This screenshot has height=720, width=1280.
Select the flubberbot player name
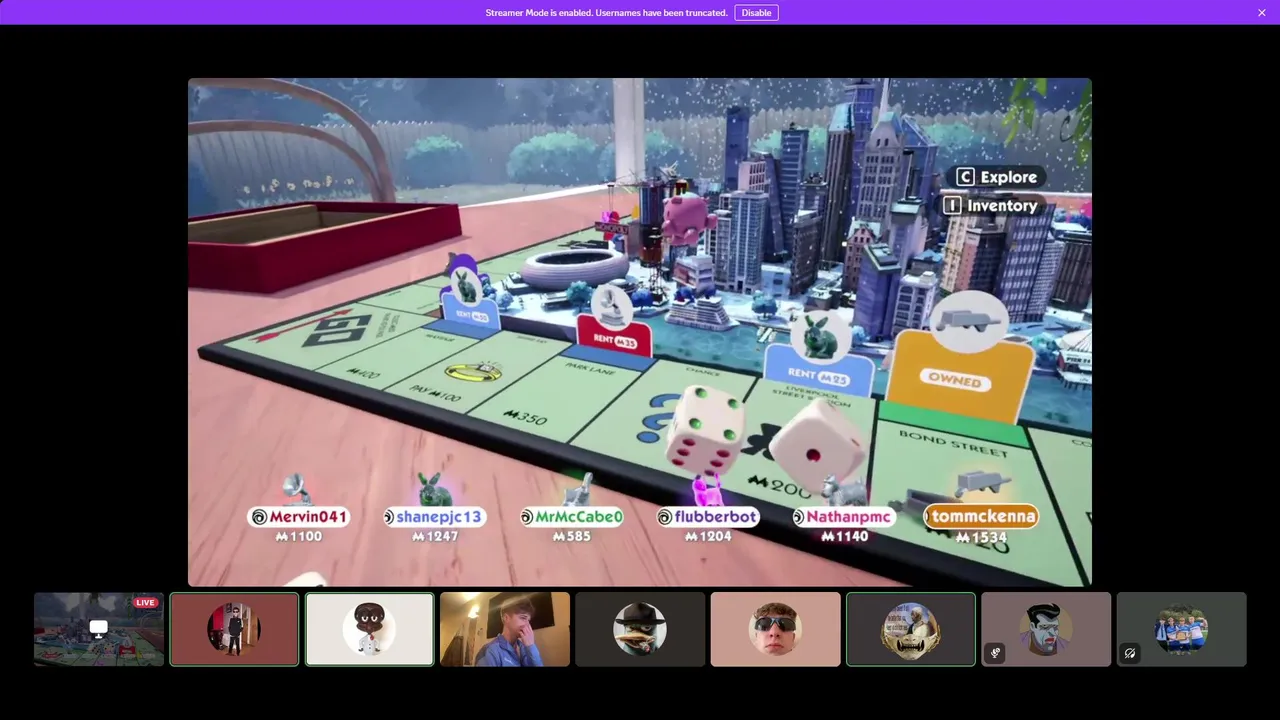point(715,517)
